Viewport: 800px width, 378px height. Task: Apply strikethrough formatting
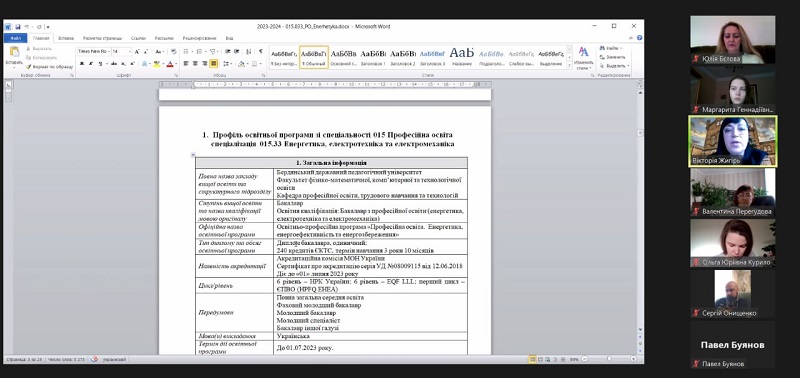tap(114, 64)
